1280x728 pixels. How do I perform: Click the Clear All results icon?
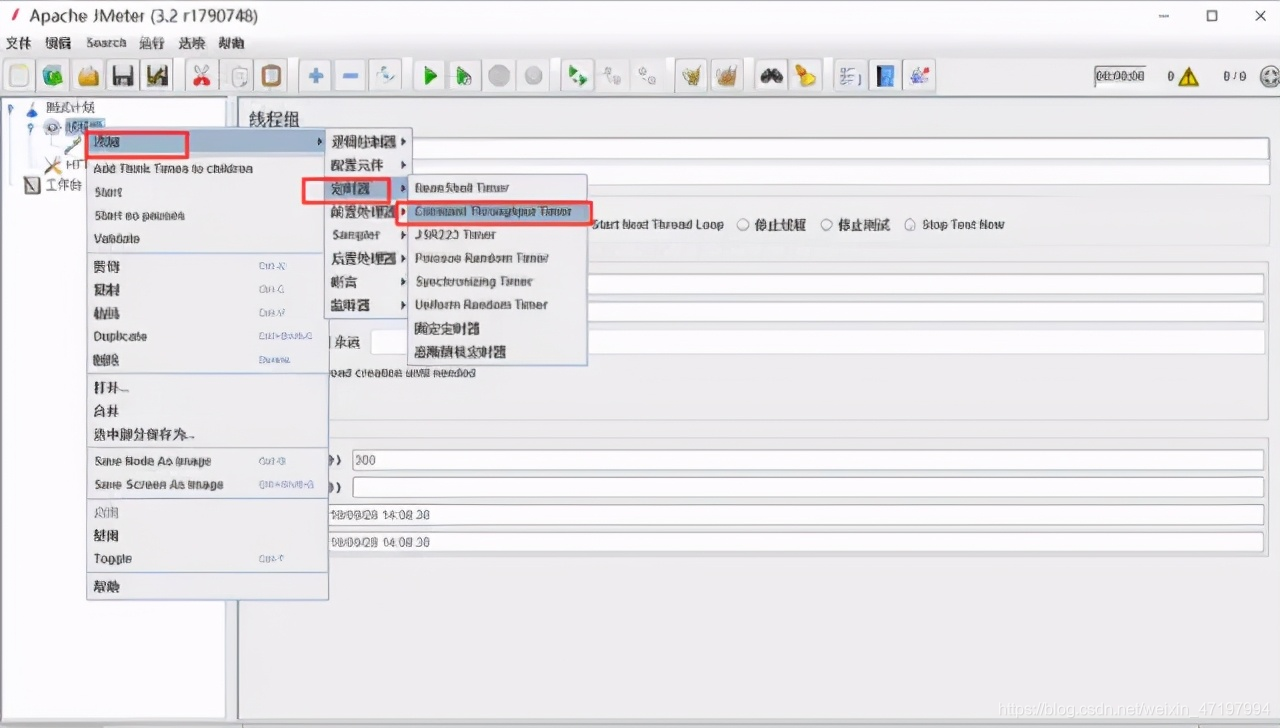click(727, 75)
